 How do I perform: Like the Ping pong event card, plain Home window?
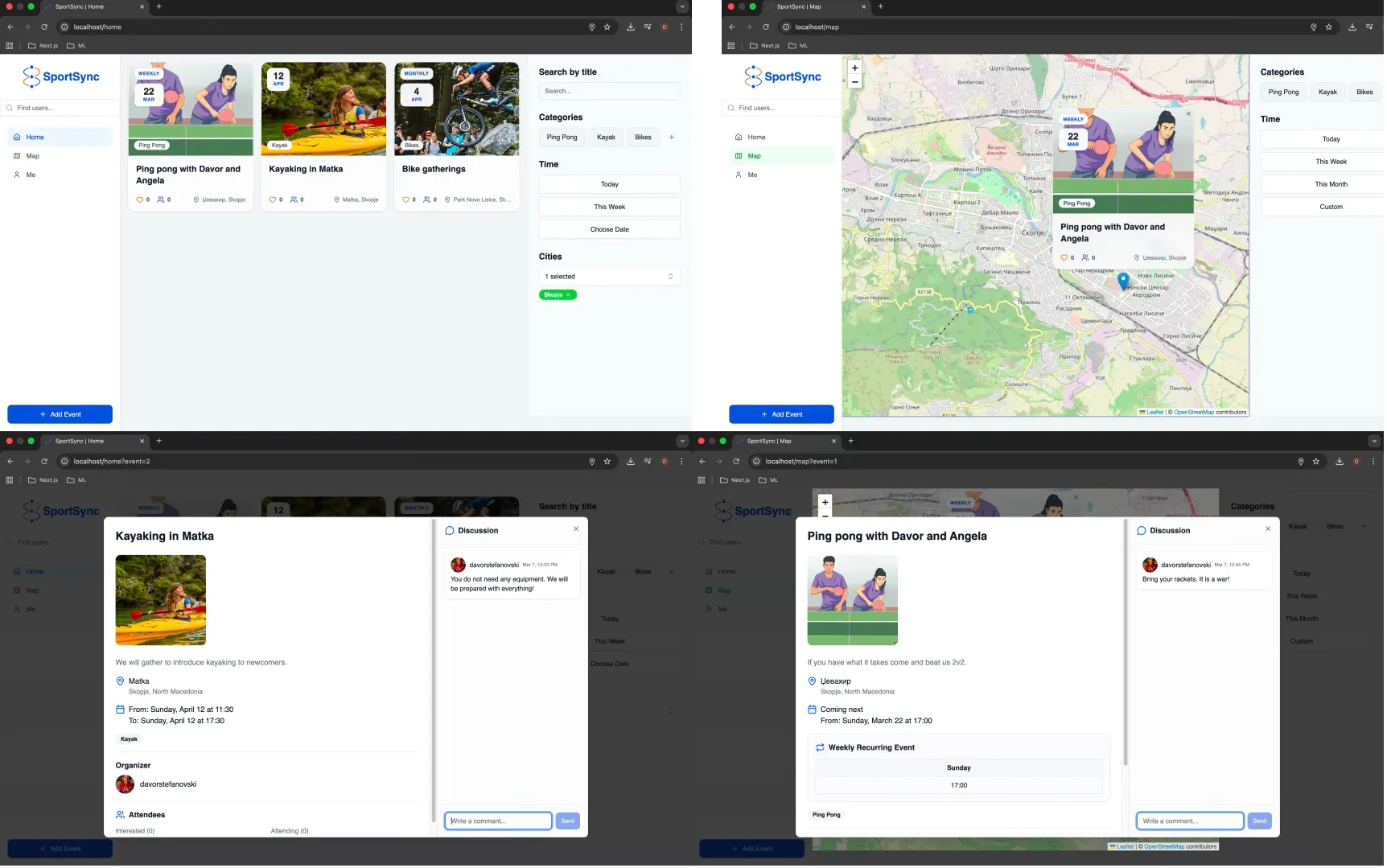coord(140,200)
